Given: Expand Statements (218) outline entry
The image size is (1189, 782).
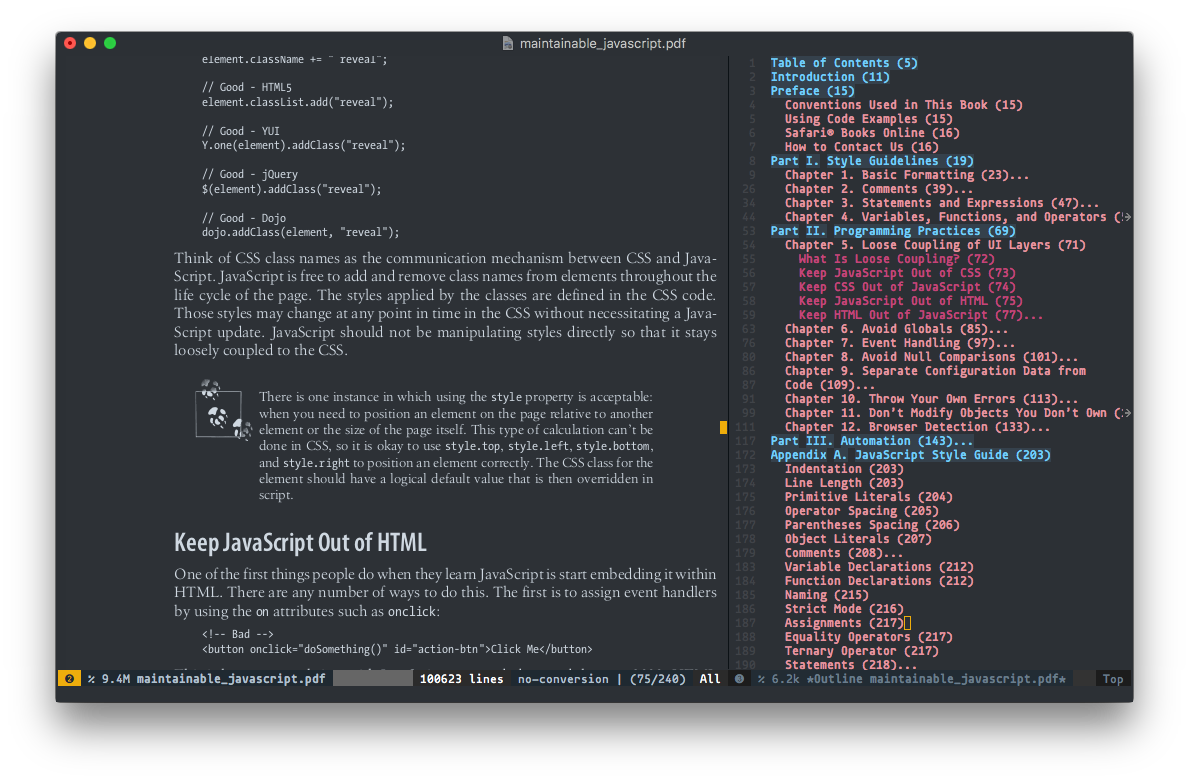Looking at the screenshot, I should (851, 666).
